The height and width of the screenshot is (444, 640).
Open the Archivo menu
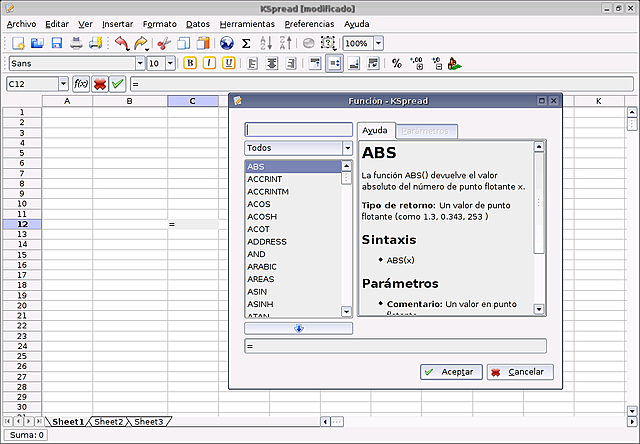tap(21, 24)
